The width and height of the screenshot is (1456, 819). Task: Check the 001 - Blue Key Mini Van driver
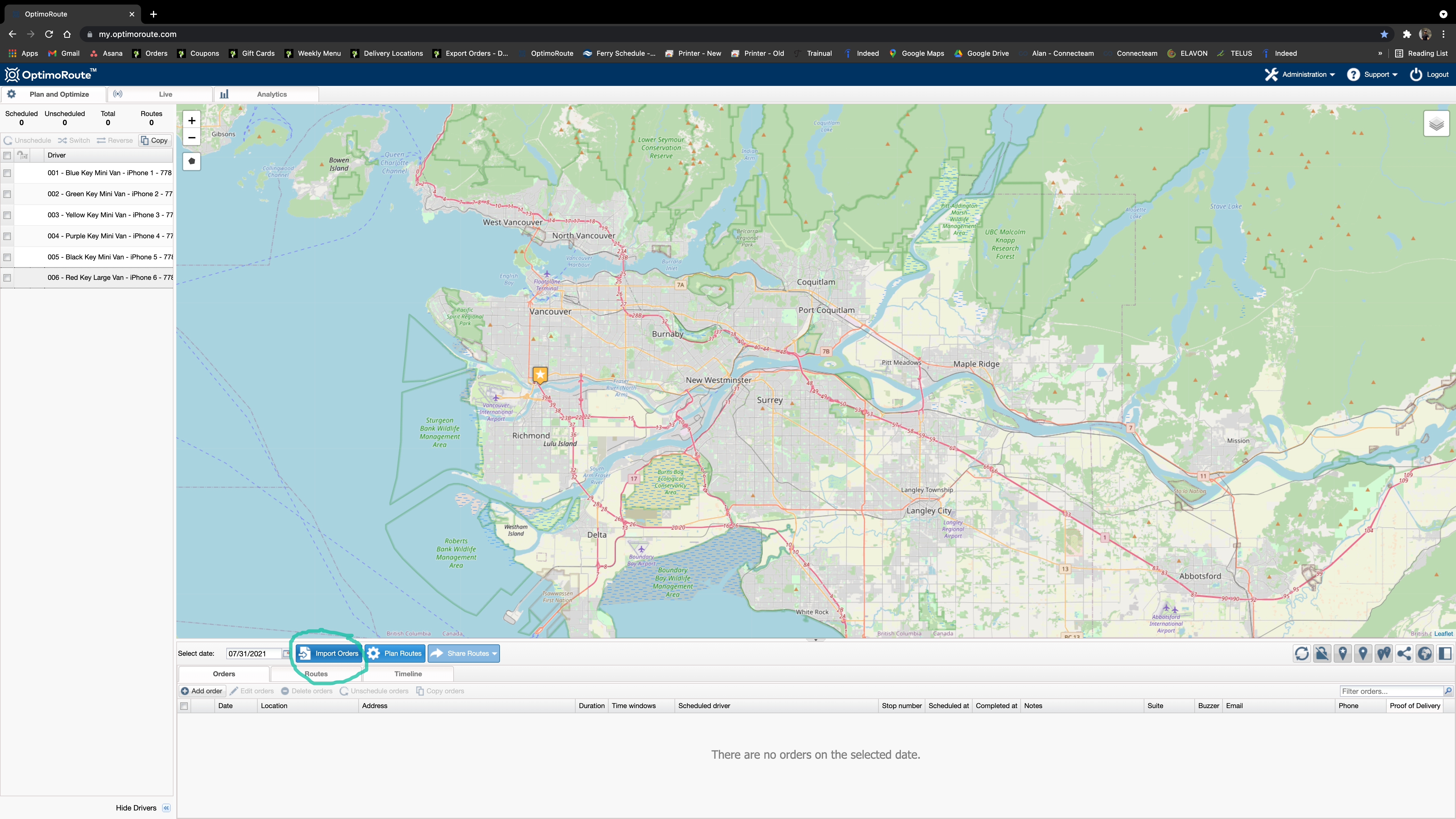tap(7, 173)
